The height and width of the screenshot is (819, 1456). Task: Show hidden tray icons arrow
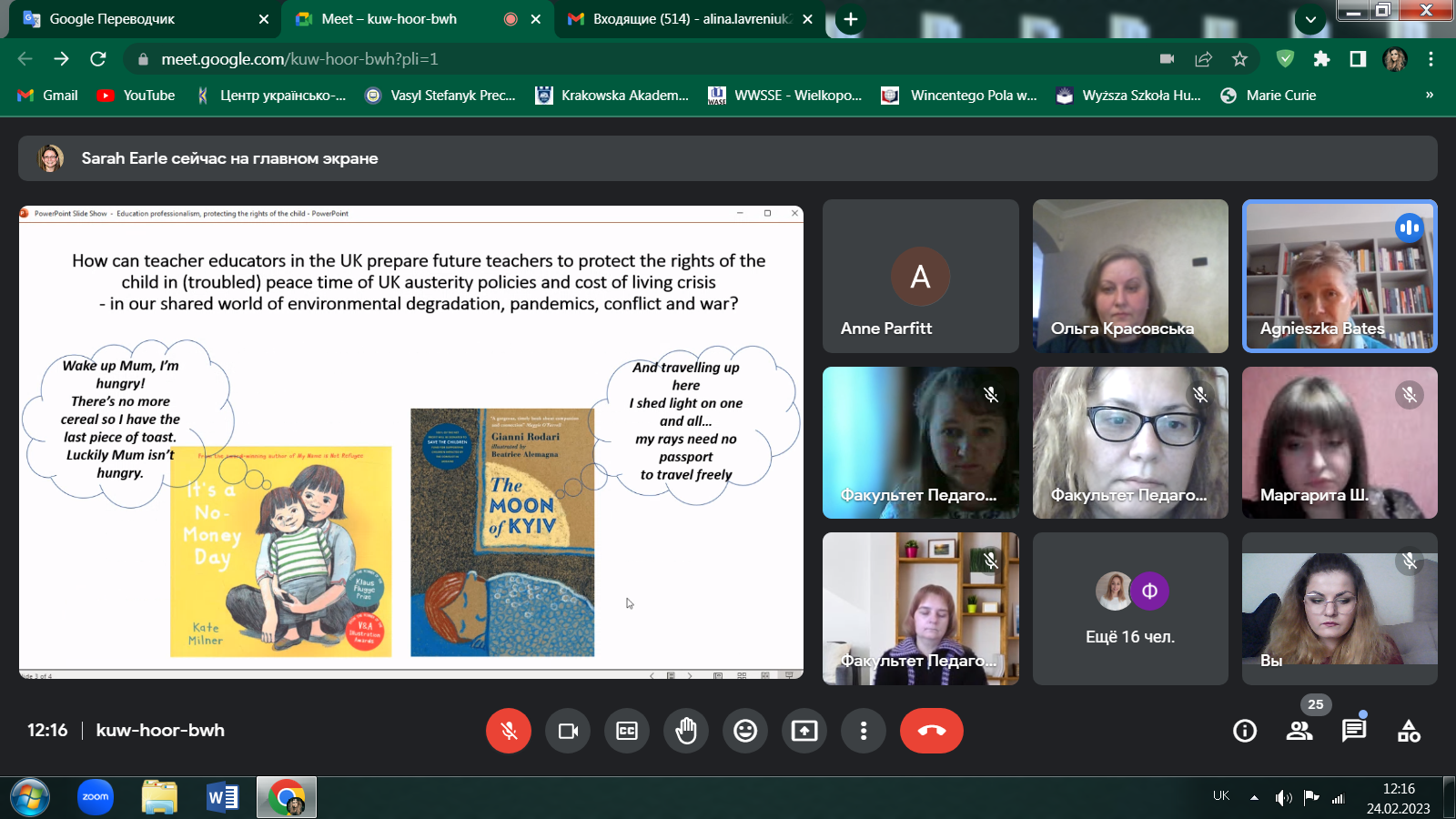[x=1254, y=797]
